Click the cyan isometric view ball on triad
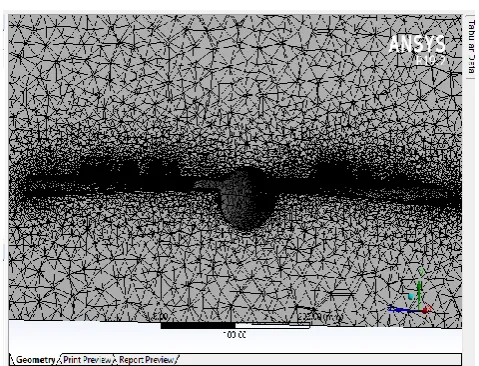Viewport: 479px width, 366px height. click(x=411, y=296)
